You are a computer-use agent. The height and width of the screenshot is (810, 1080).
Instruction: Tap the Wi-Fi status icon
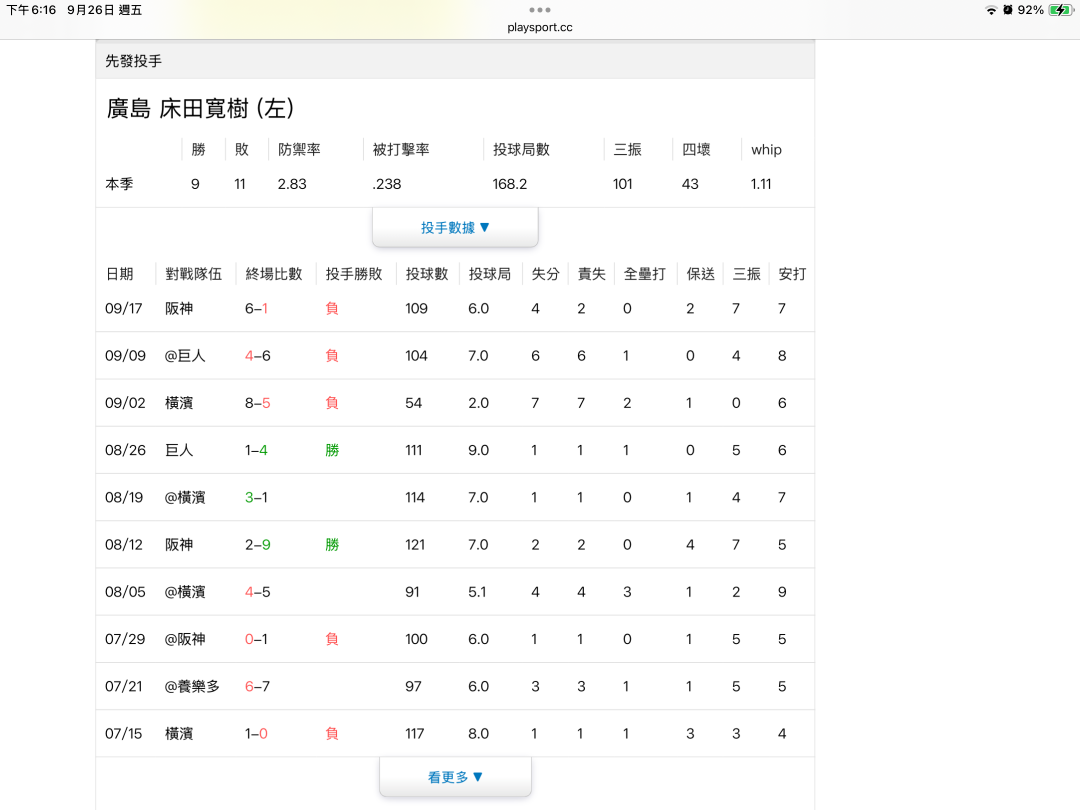990,10
